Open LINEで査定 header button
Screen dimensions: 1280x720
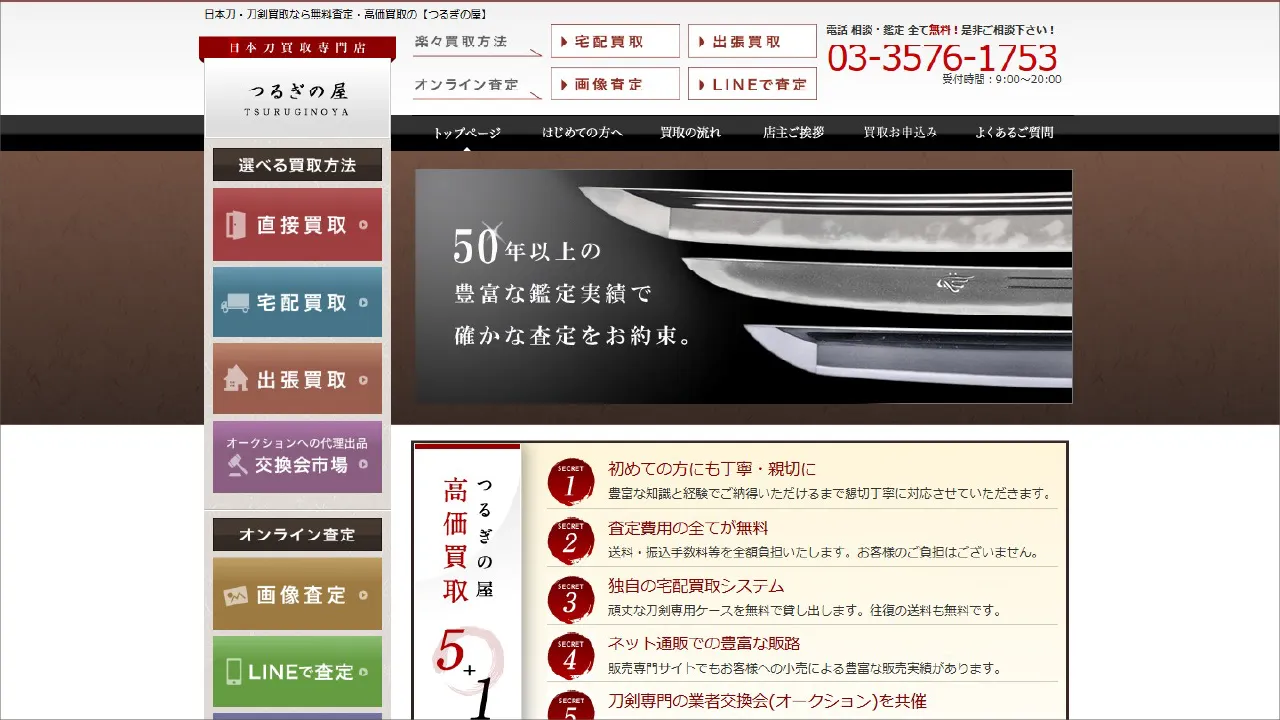(752, 84)
